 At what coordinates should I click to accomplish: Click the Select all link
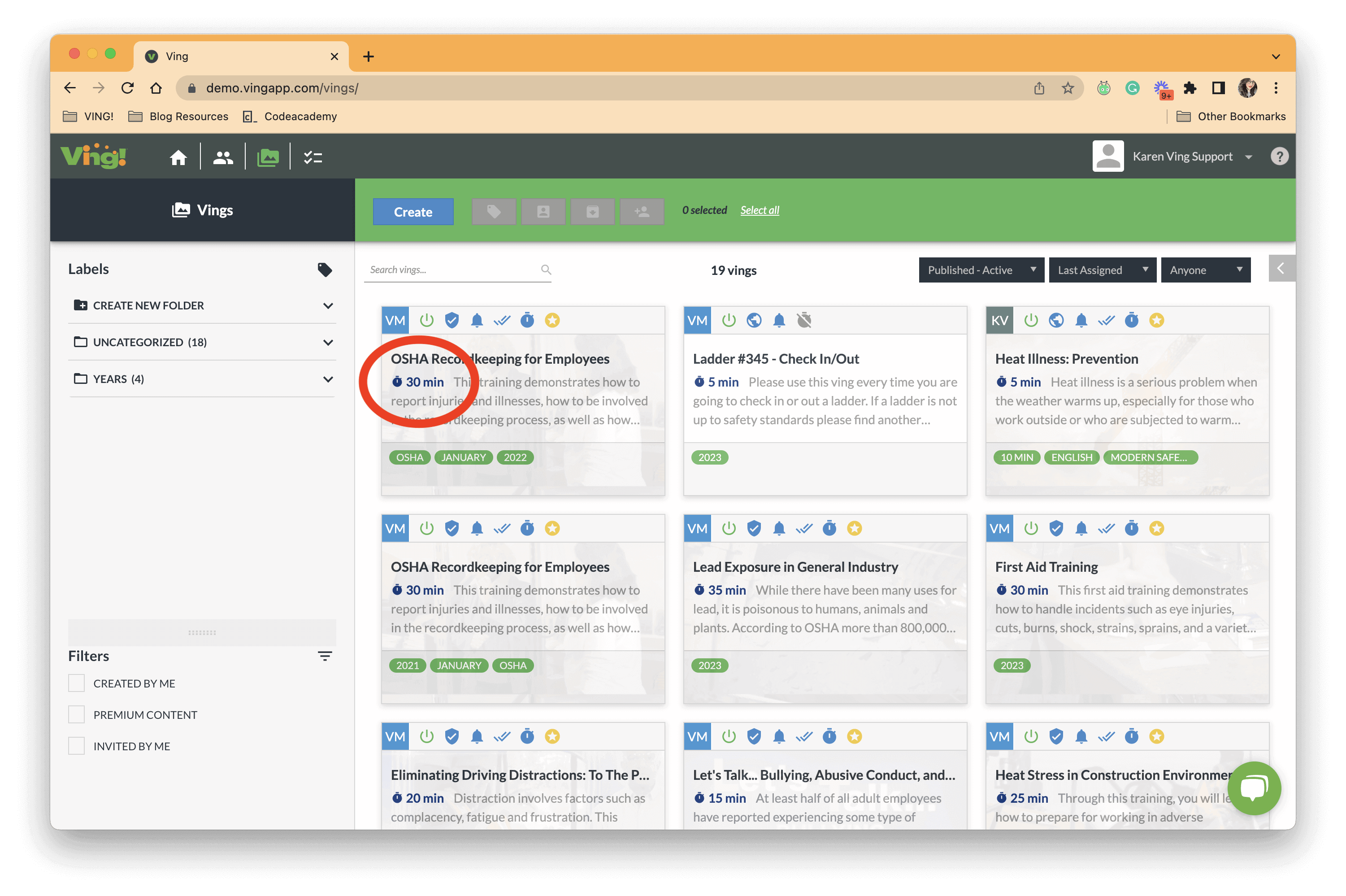[x=759, y=210]
